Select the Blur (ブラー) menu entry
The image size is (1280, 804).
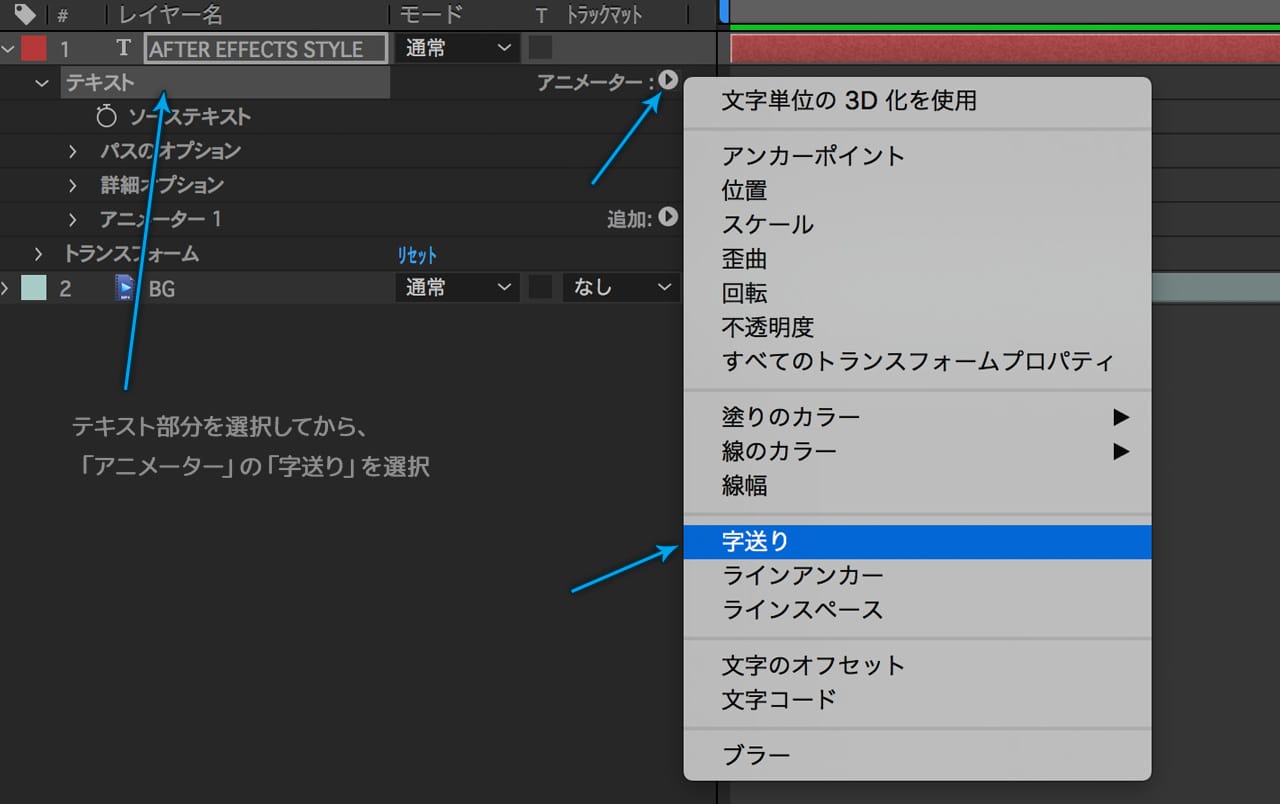coord(756,755)
